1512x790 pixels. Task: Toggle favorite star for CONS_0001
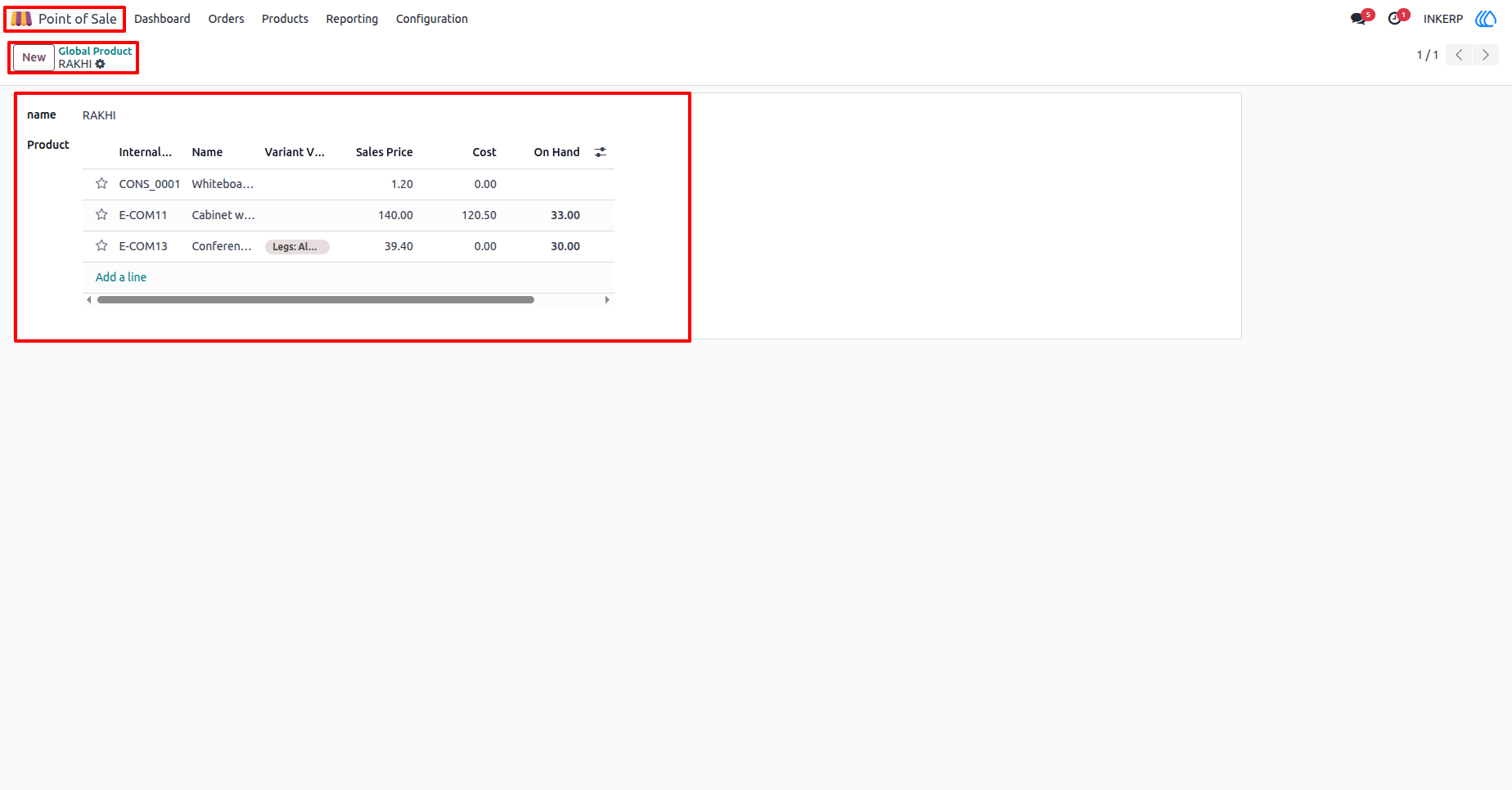101,184
